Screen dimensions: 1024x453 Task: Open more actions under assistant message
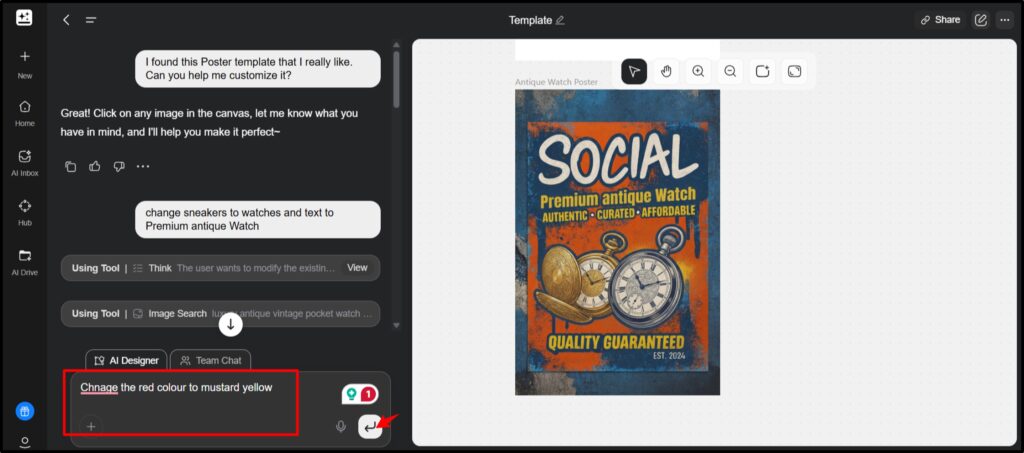tap(143, 166)
